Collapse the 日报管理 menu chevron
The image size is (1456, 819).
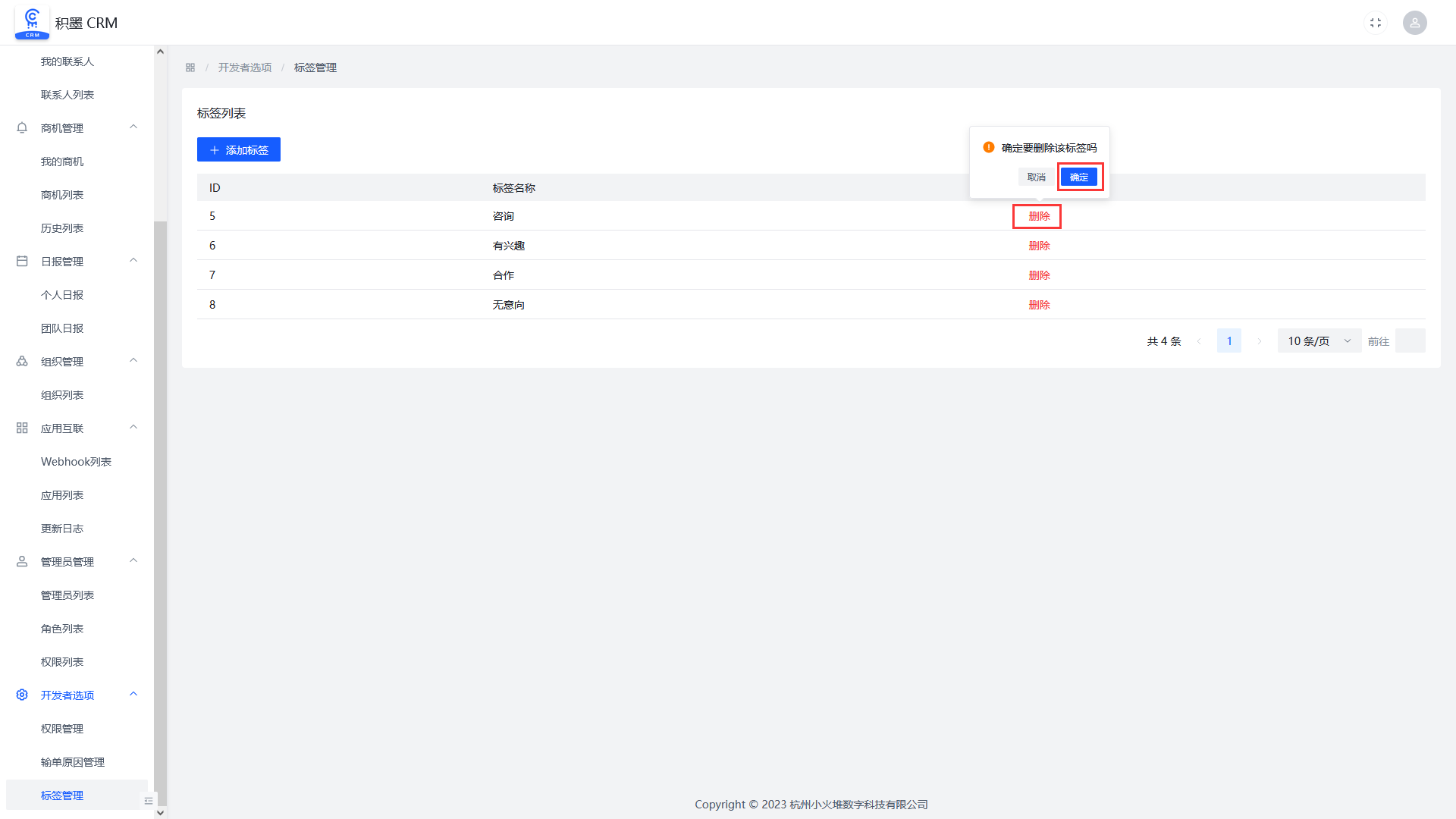coord(133,261)
